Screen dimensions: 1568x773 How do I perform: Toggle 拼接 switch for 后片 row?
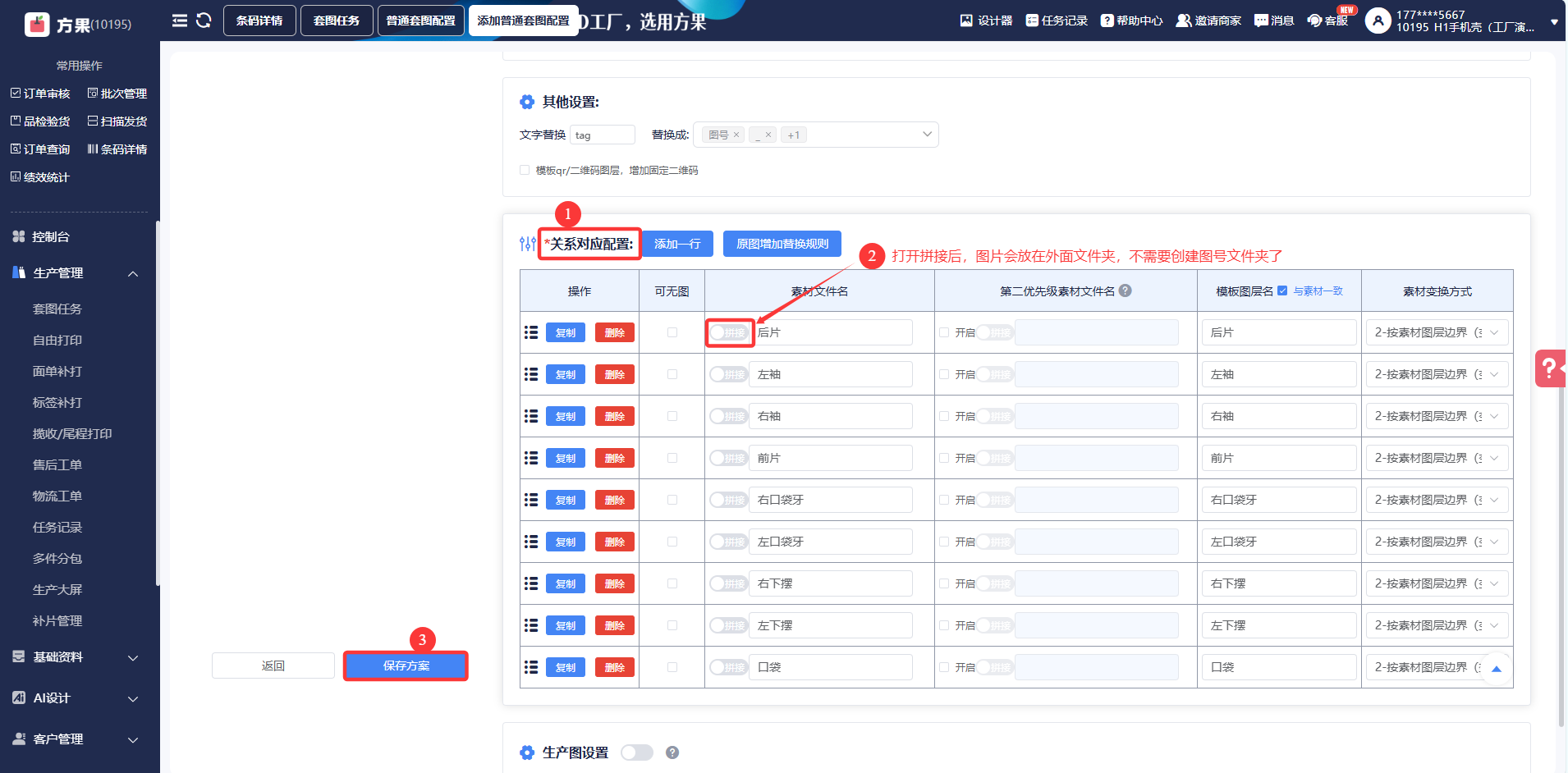click(x=728, y=332)
